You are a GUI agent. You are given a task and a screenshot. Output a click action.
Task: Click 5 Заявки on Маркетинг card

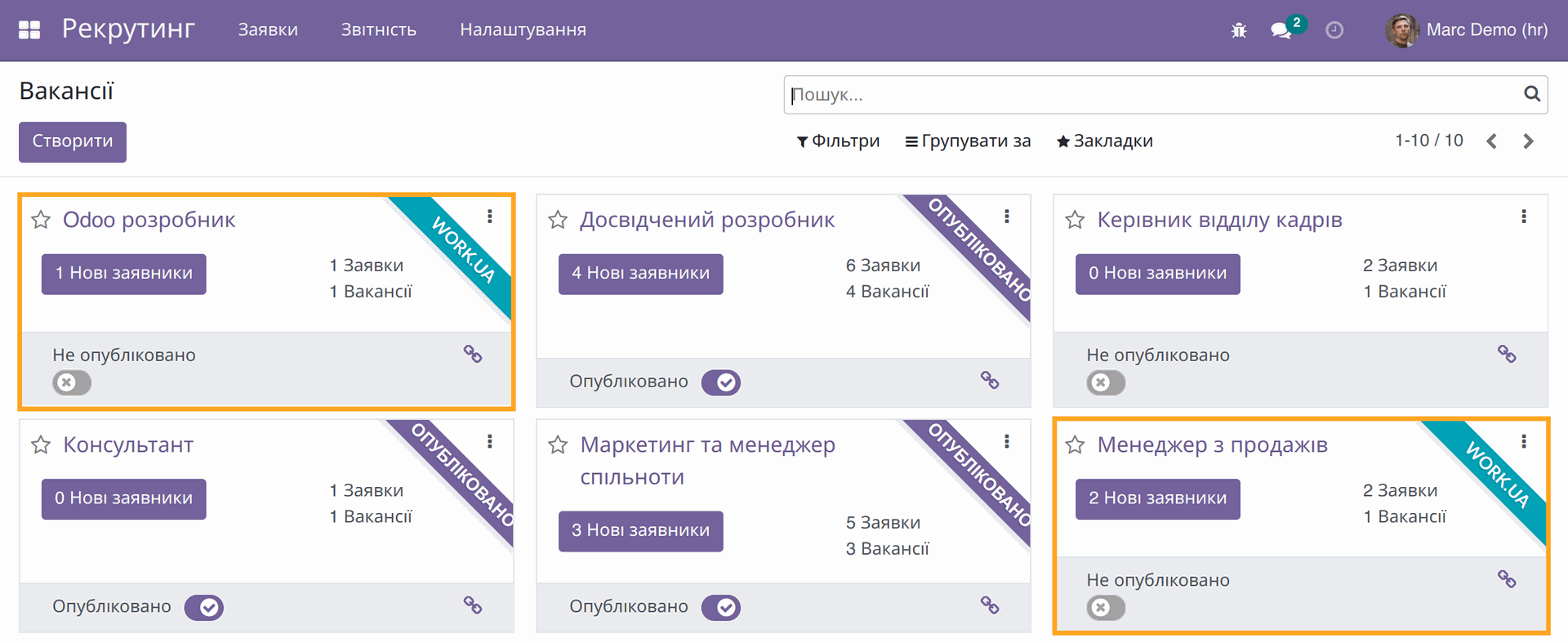click(x=884, y=523)
